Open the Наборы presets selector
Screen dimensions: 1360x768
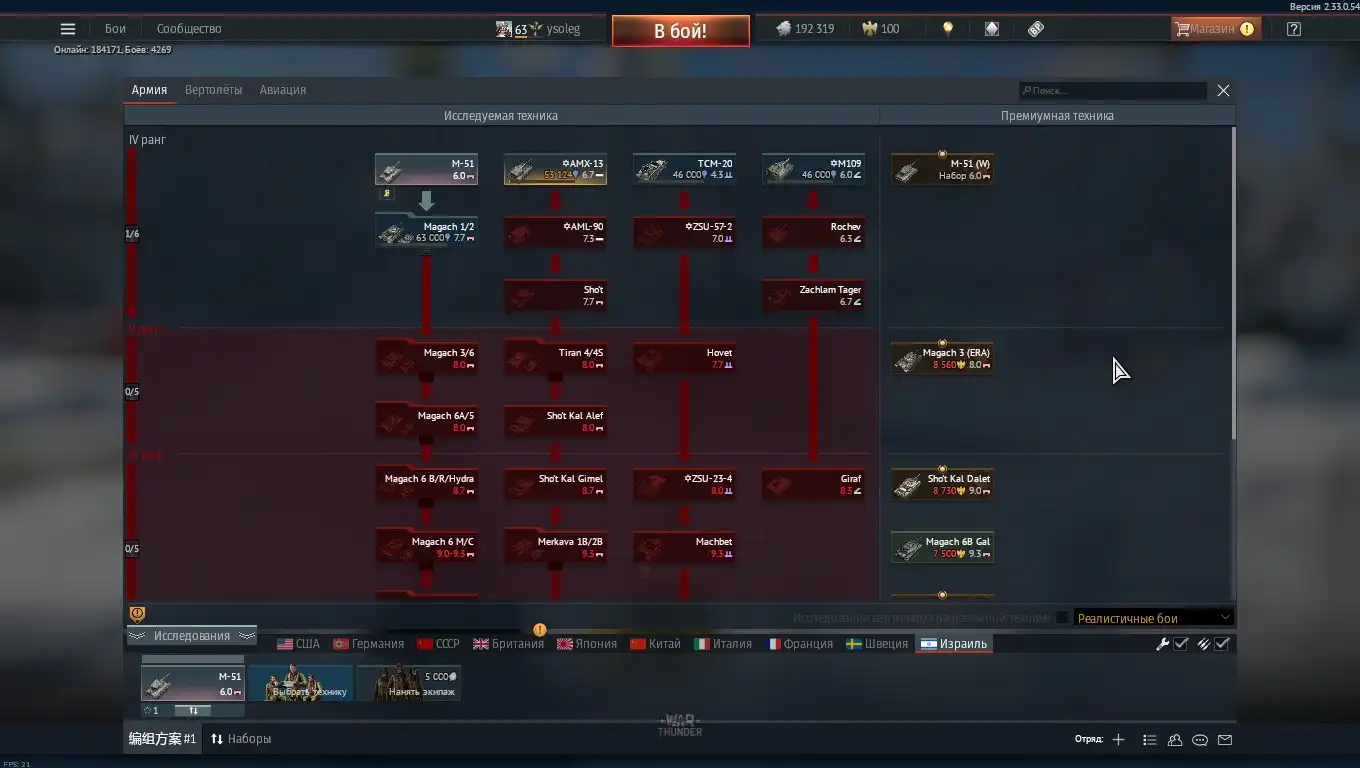coord(241,739)
